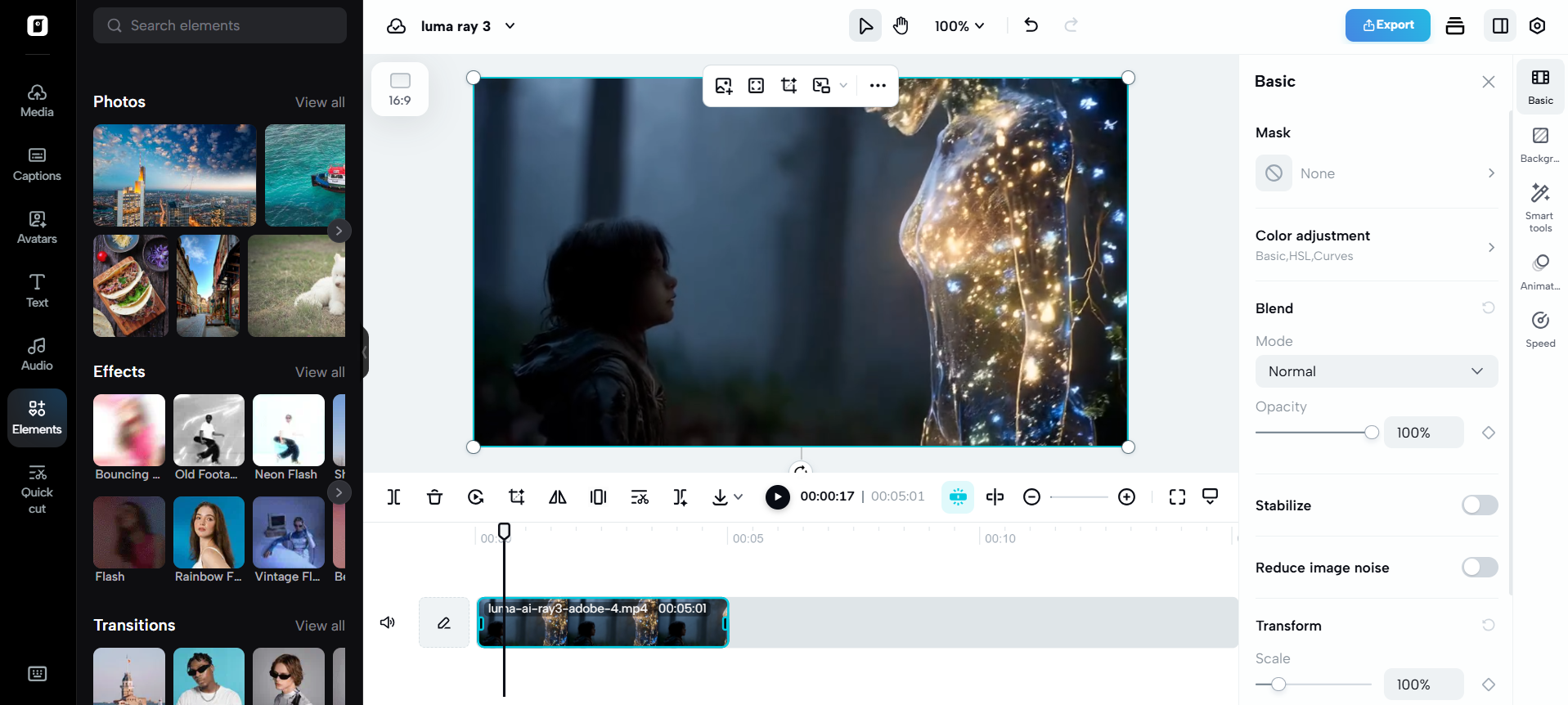
Task: Open the download dropdown arrow
Action: (x=739, y=497)
